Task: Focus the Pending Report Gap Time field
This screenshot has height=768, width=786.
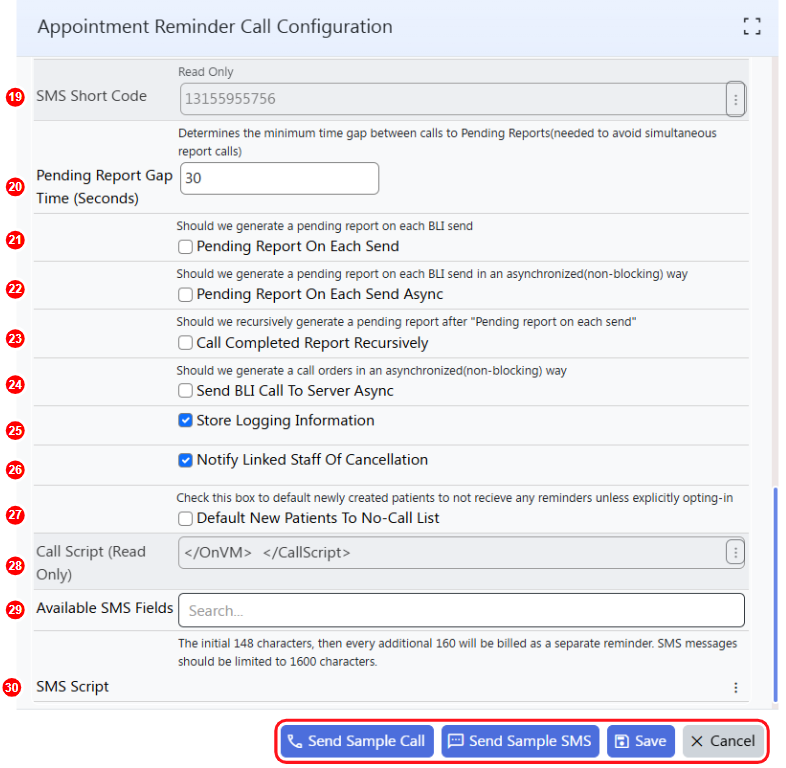Action: click(279, 178)
